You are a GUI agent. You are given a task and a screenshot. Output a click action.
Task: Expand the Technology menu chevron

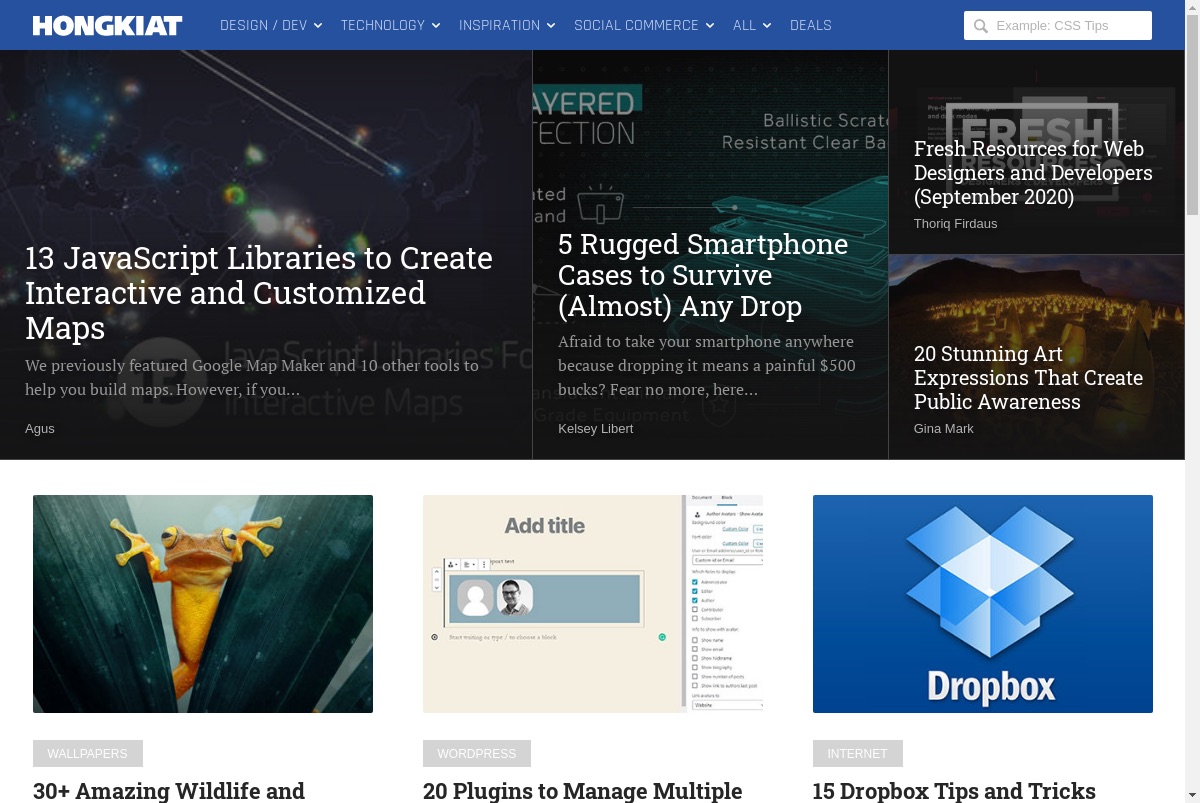click(436, 26)
